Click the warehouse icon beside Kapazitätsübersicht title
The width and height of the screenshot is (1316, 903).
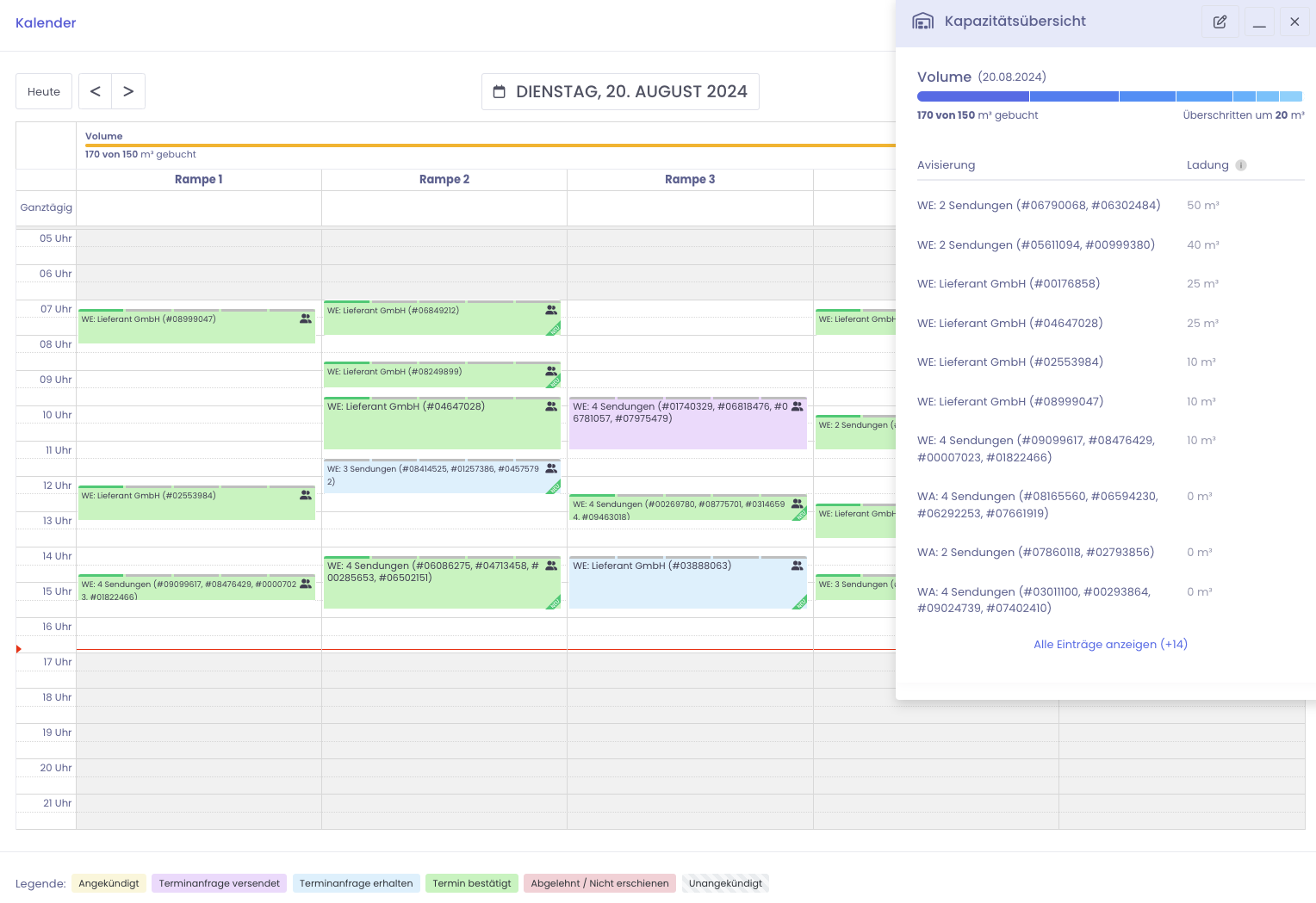922,22
